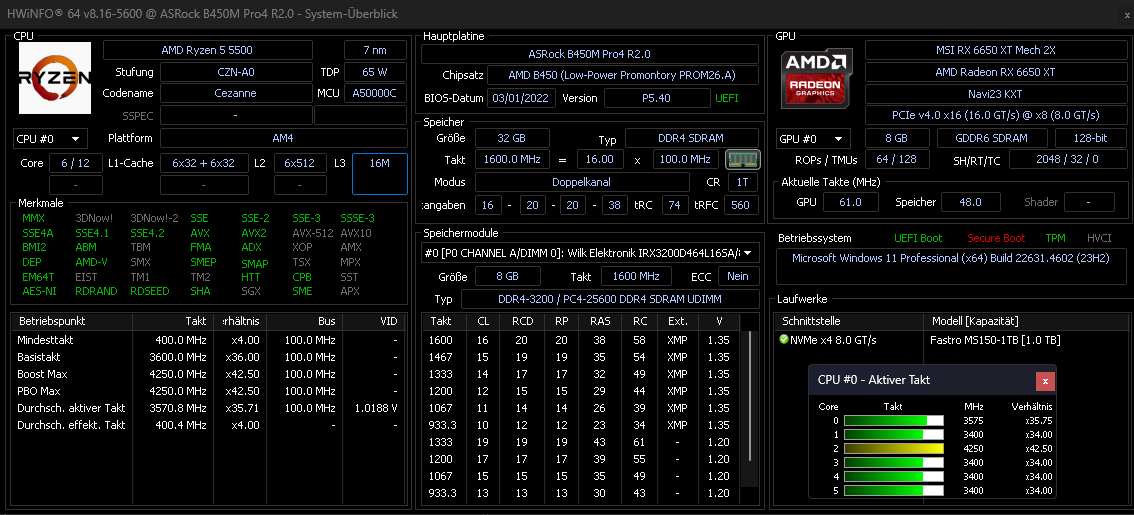The image size is (1134, 515).
Task: Click the 16M L3 cache field
Action: click(x=380, y=174)
